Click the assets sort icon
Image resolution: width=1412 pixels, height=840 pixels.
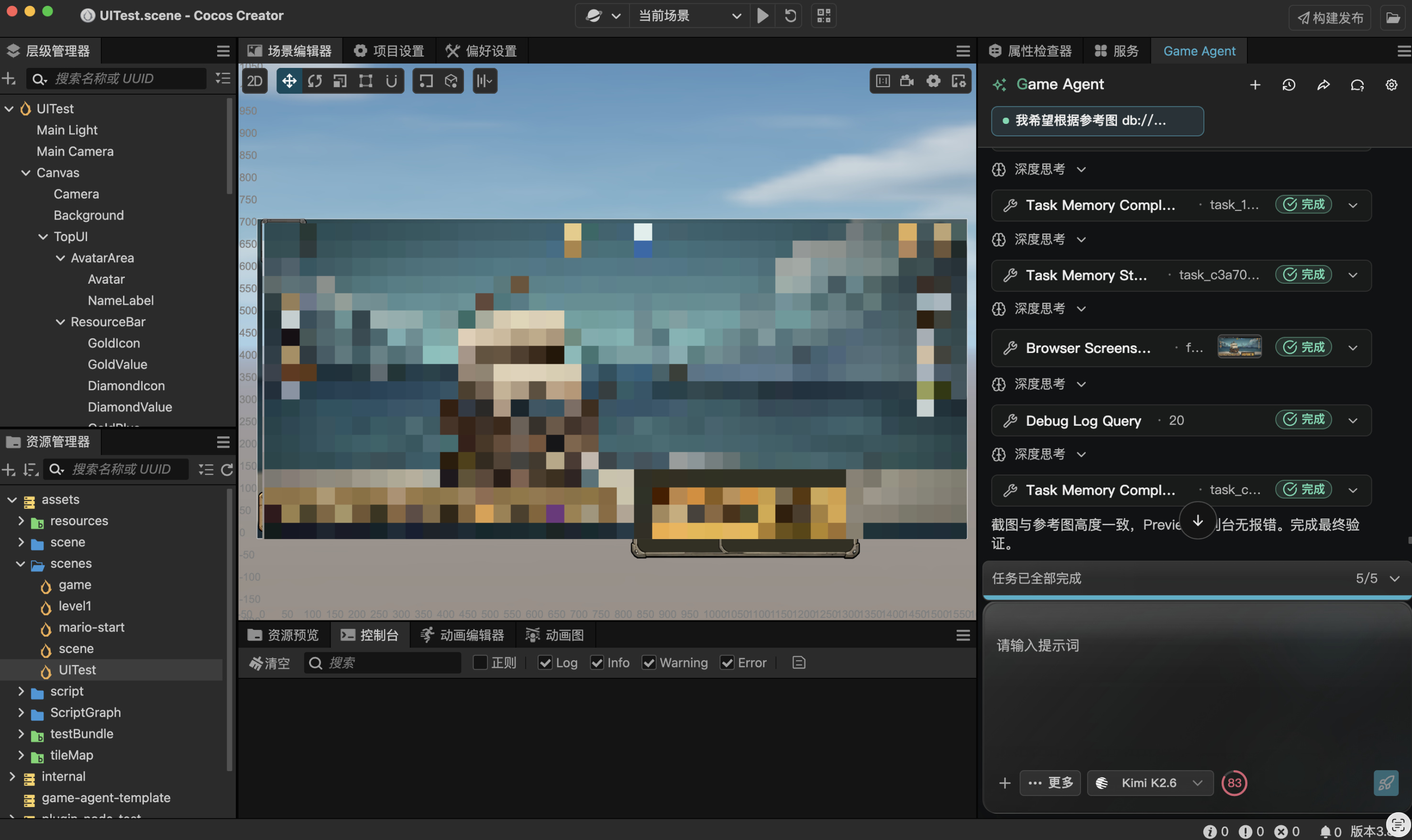(x=30, y=469)
